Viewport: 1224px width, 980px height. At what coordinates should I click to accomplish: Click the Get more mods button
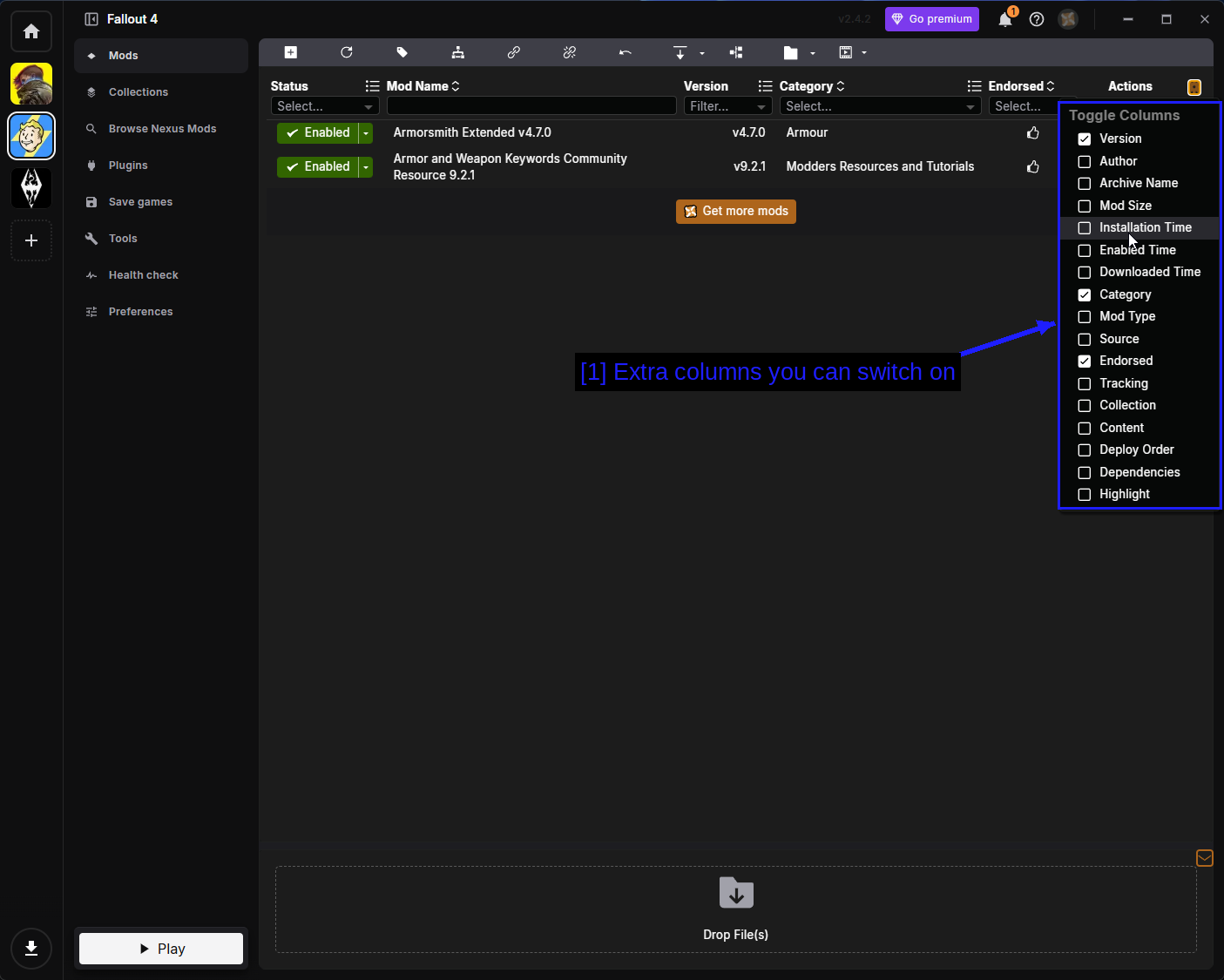(736, 212)
